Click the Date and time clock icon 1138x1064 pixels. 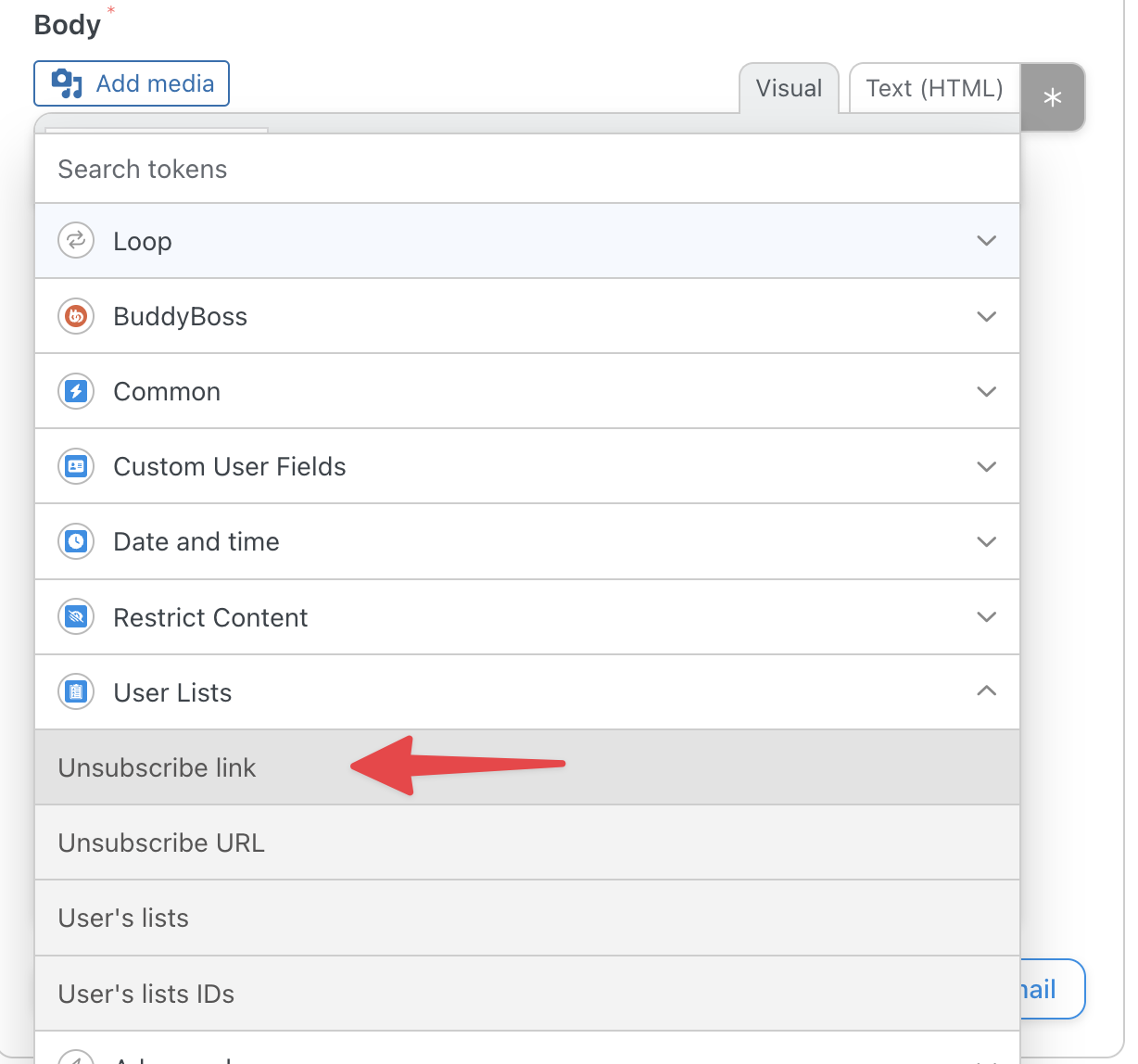pyautogui.click(x=76, y=541)
